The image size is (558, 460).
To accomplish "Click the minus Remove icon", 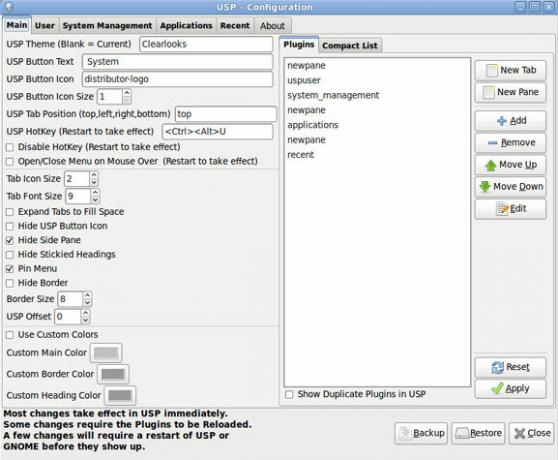I will pyautogui.click(x=493, y=143).
